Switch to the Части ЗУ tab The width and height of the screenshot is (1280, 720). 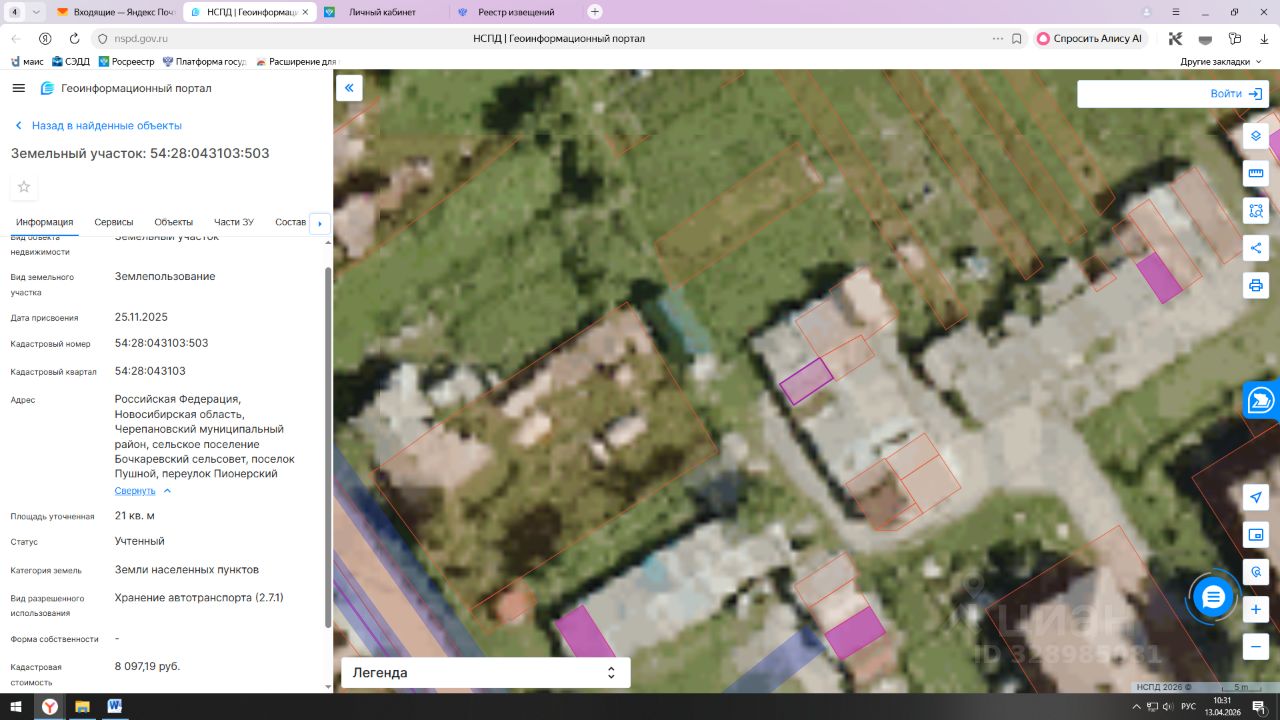(x=234, y=222)
